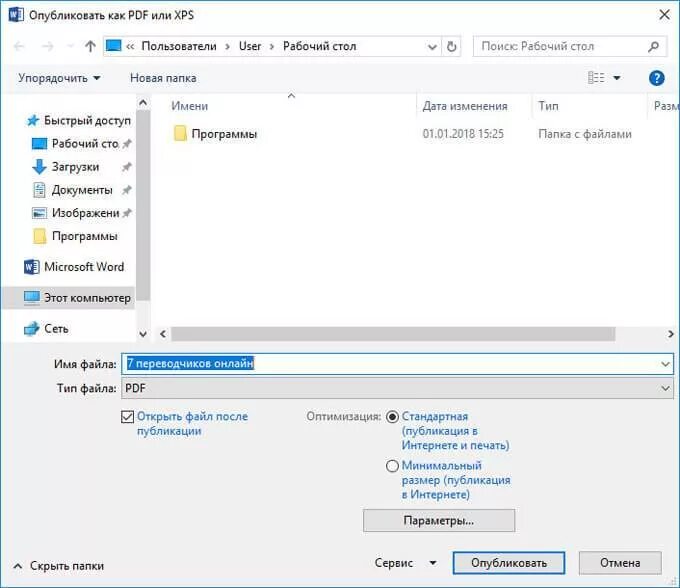Go back with the left arrow
Viewport: 680px width, 588px height.
[19, 46]
